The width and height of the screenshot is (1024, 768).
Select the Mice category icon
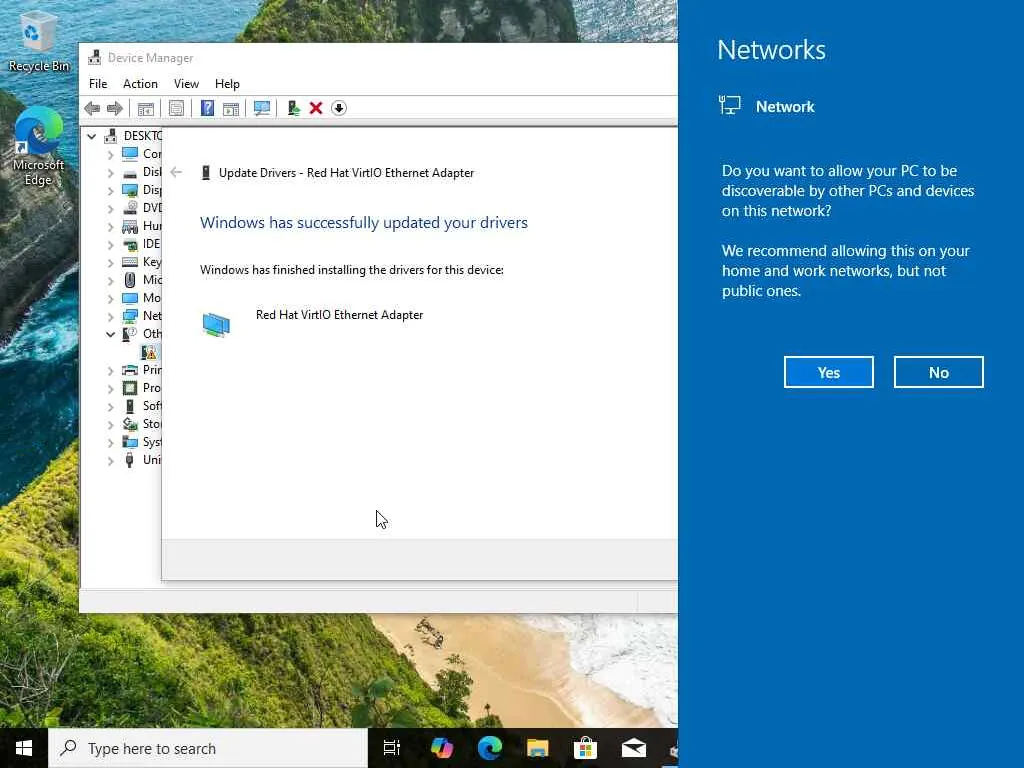[x=130, y=280]
